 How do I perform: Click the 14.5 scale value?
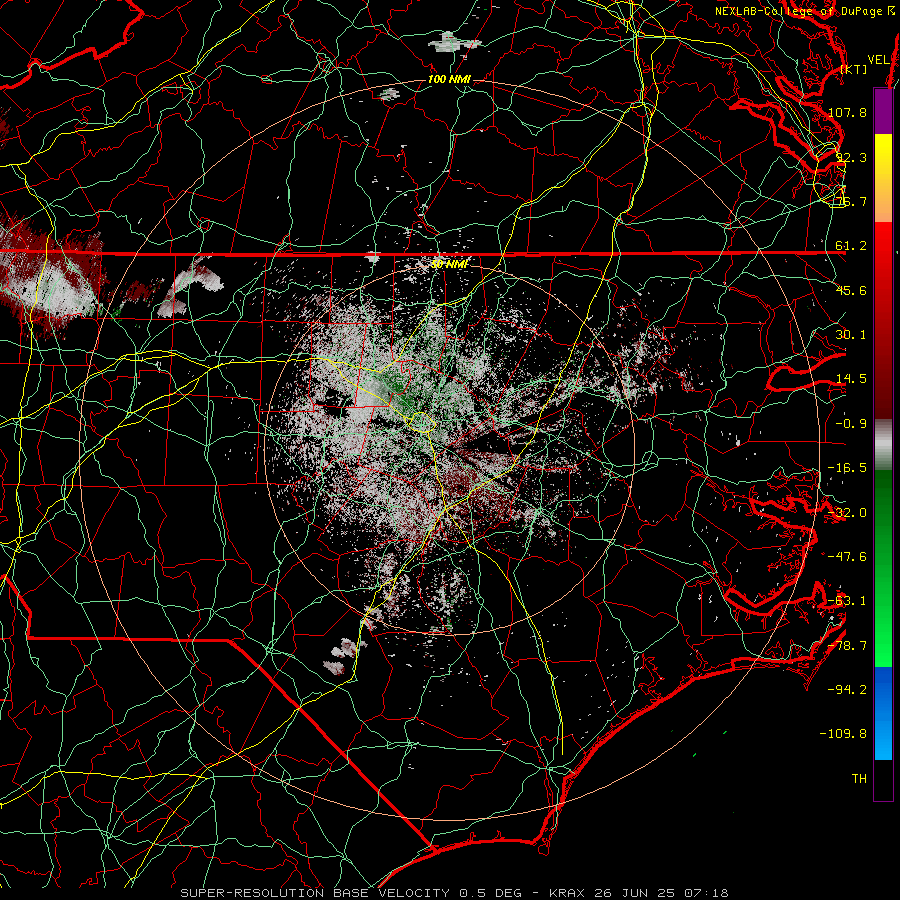point(851,379)
